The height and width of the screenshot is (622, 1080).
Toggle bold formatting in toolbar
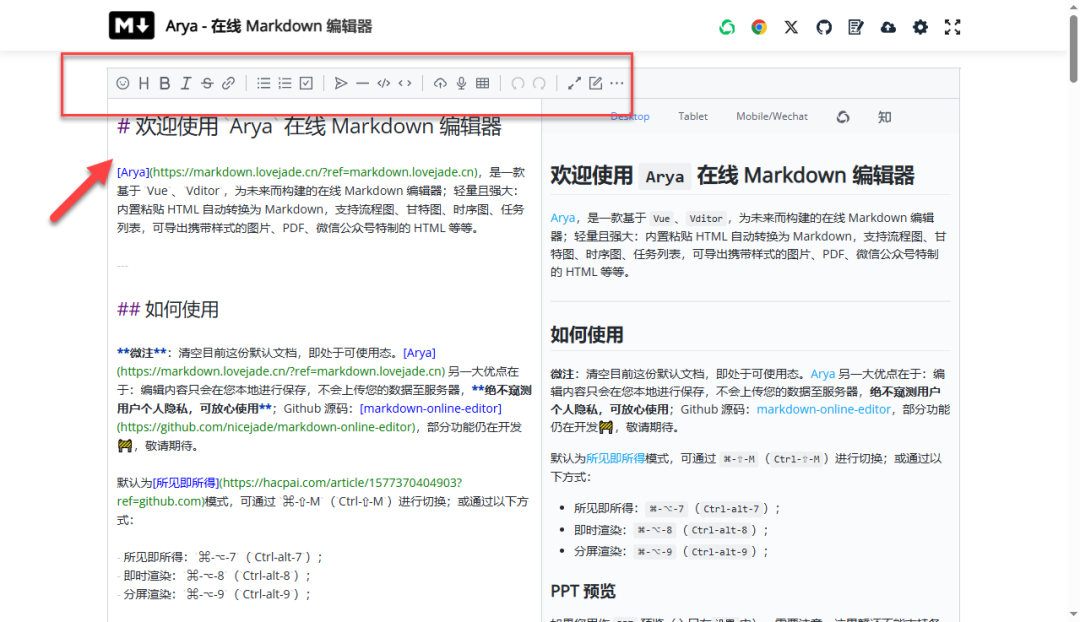pyautogui.click(x=165, y=83)
